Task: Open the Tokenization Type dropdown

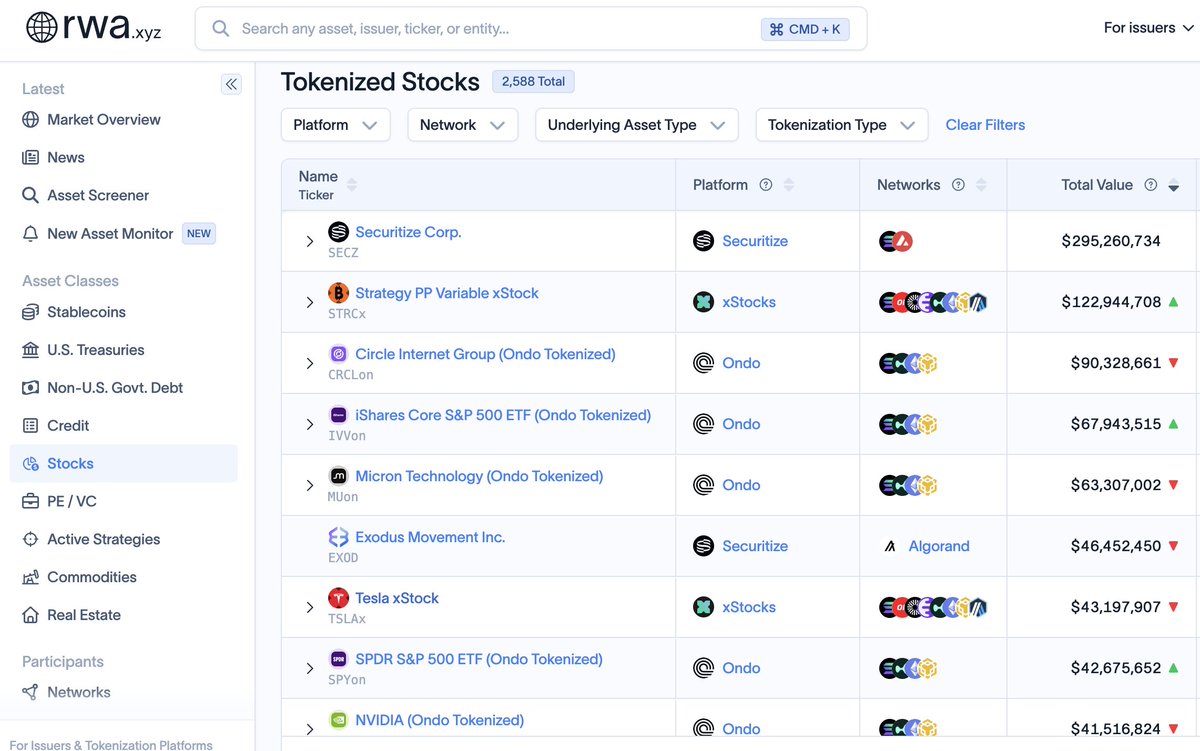Action: pos(842,125)
